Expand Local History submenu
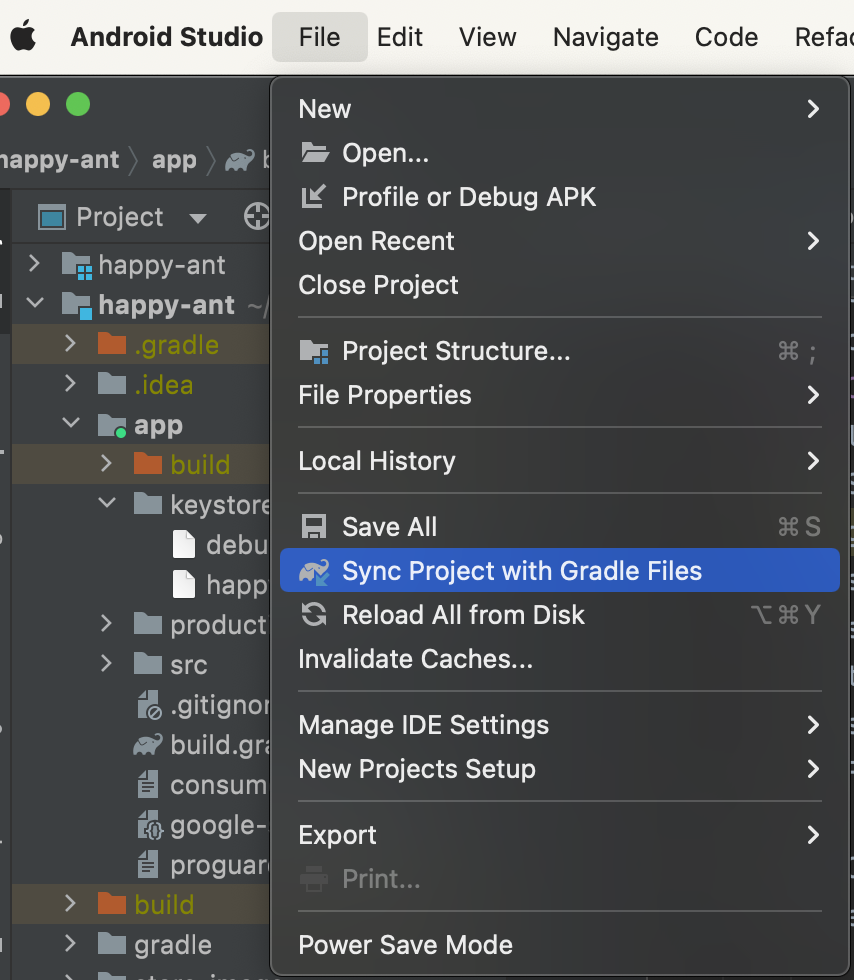The image size is (854, 980). pyautogui.click(x=560, y=461)
